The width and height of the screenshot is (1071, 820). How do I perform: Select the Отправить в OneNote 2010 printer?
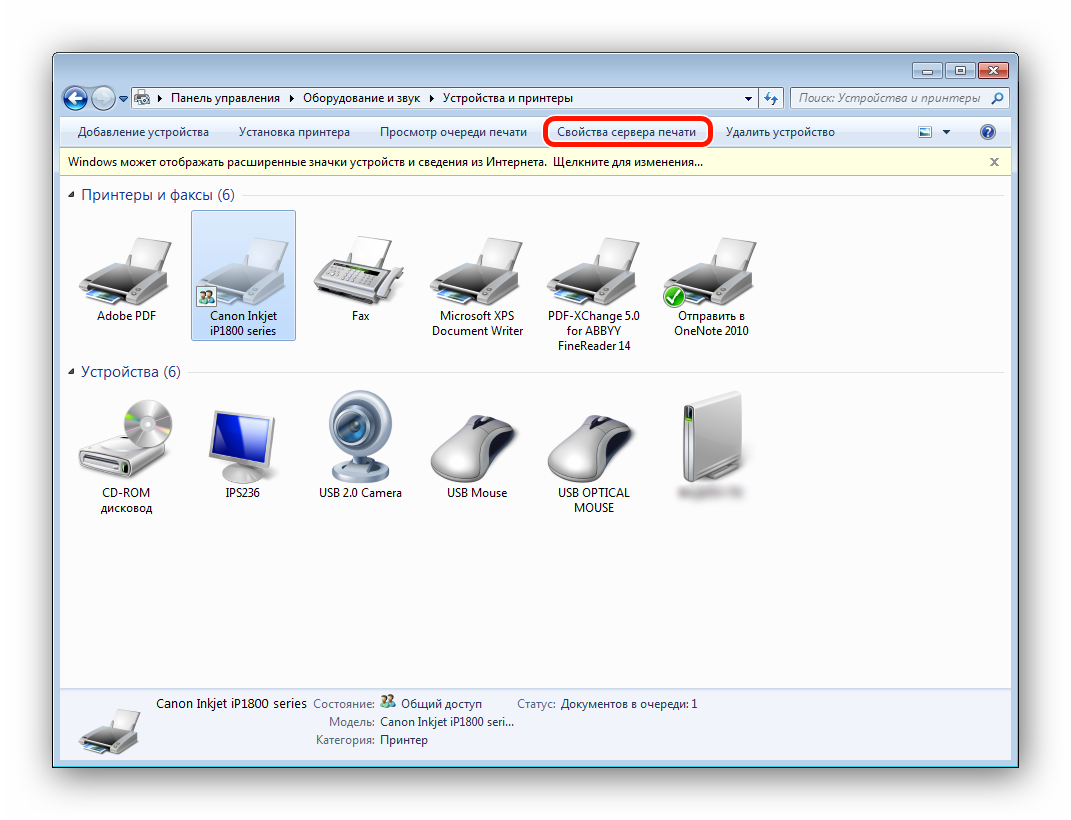711,274
